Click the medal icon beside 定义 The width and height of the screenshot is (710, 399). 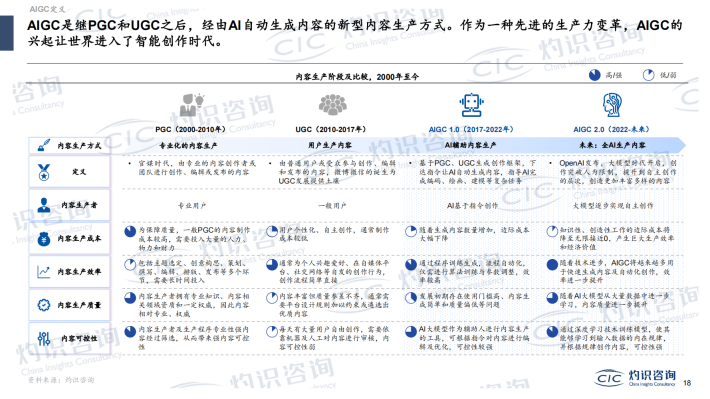coord(44,172)
